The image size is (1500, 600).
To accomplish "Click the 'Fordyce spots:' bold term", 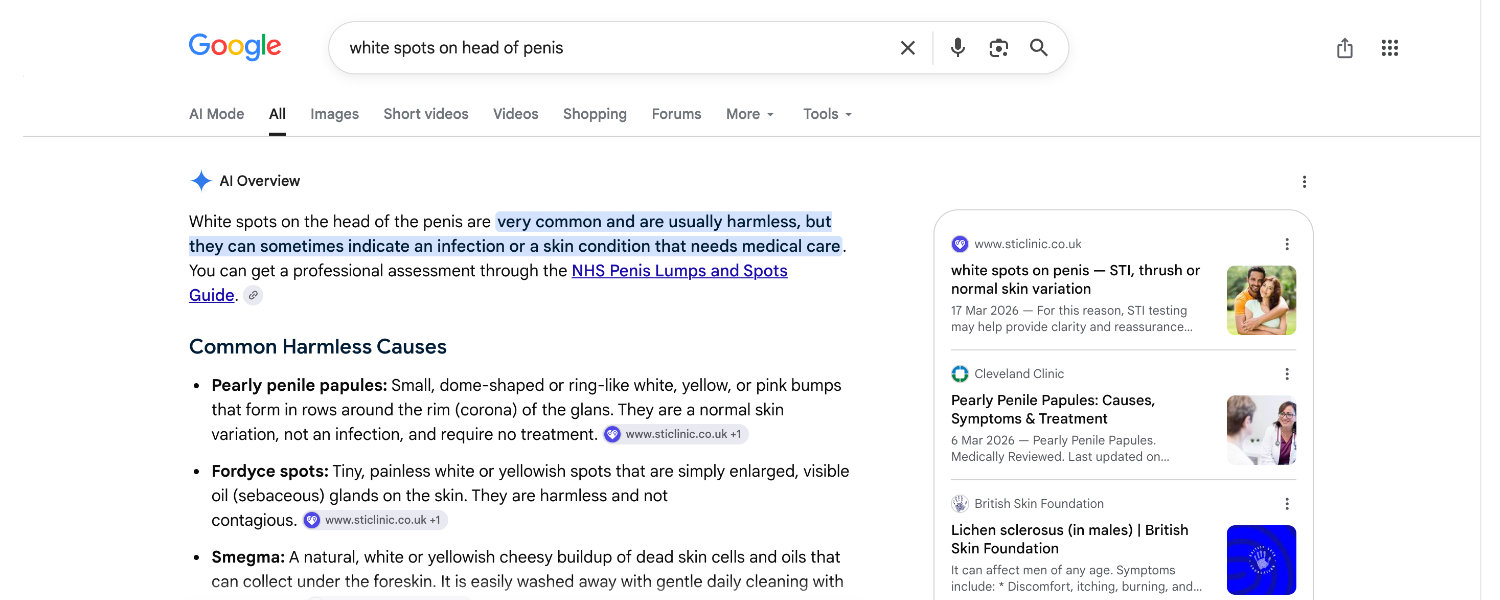I will pyautogui.click(x=270, y=471).
